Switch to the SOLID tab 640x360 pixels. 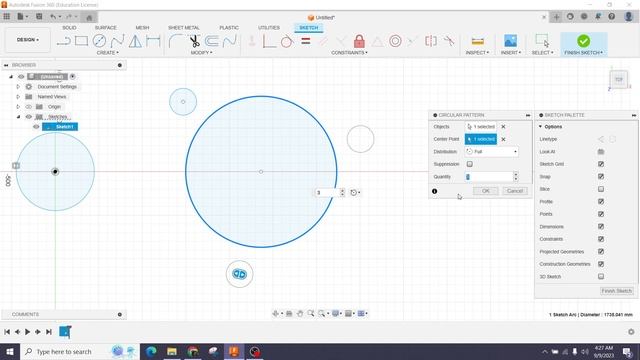[x=69, y=28]
